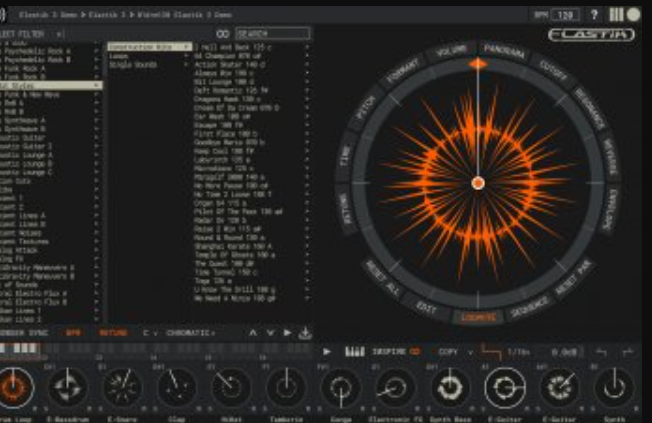Click the link icon beside the search field
652x423 pixels.
(223, 34)
